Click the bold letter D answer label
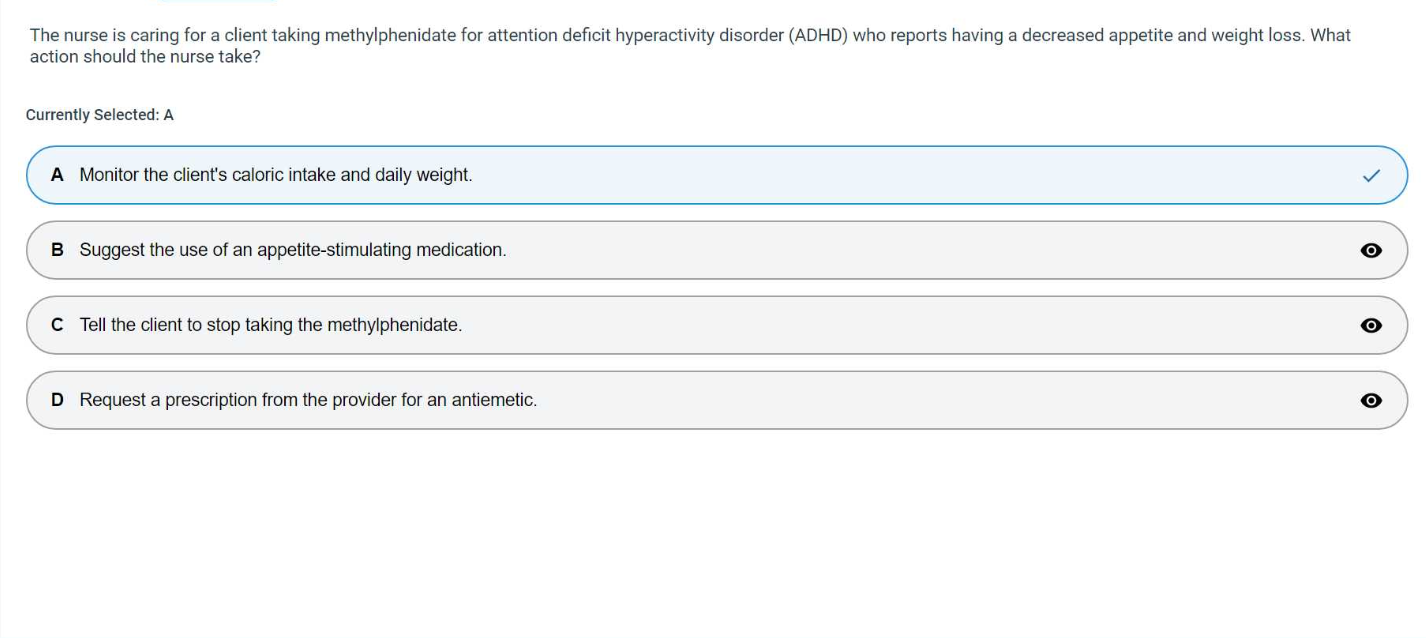This screenshot has height=638, width=1426. pos(57,400)
